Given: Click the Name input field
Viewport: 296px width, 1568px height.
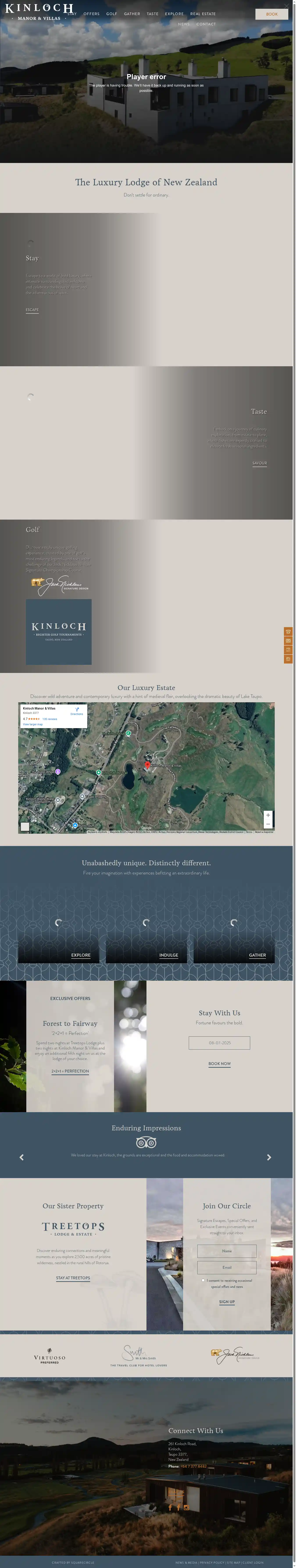Looking at the screenshot, I should (226, 1251).
